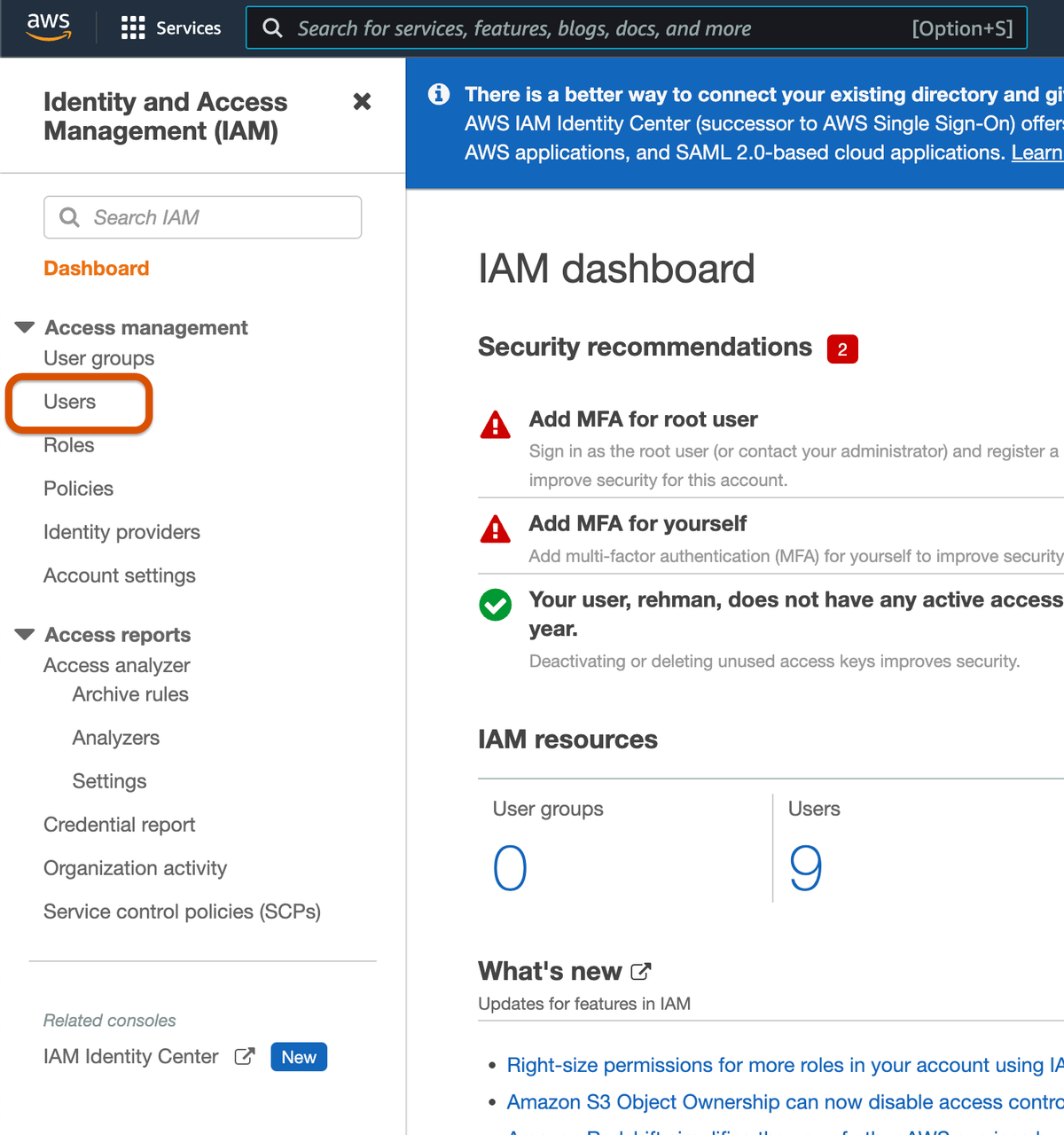The image size is (1064, 1135).
Task: Open the Services grid menu icon
Action: (133, 28)
